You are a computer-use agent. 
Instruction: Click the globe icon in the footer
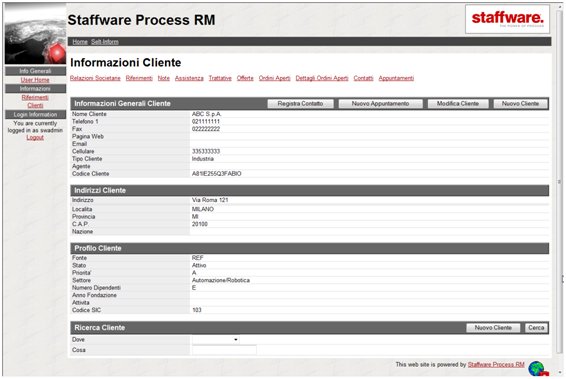tap(537, 369)
